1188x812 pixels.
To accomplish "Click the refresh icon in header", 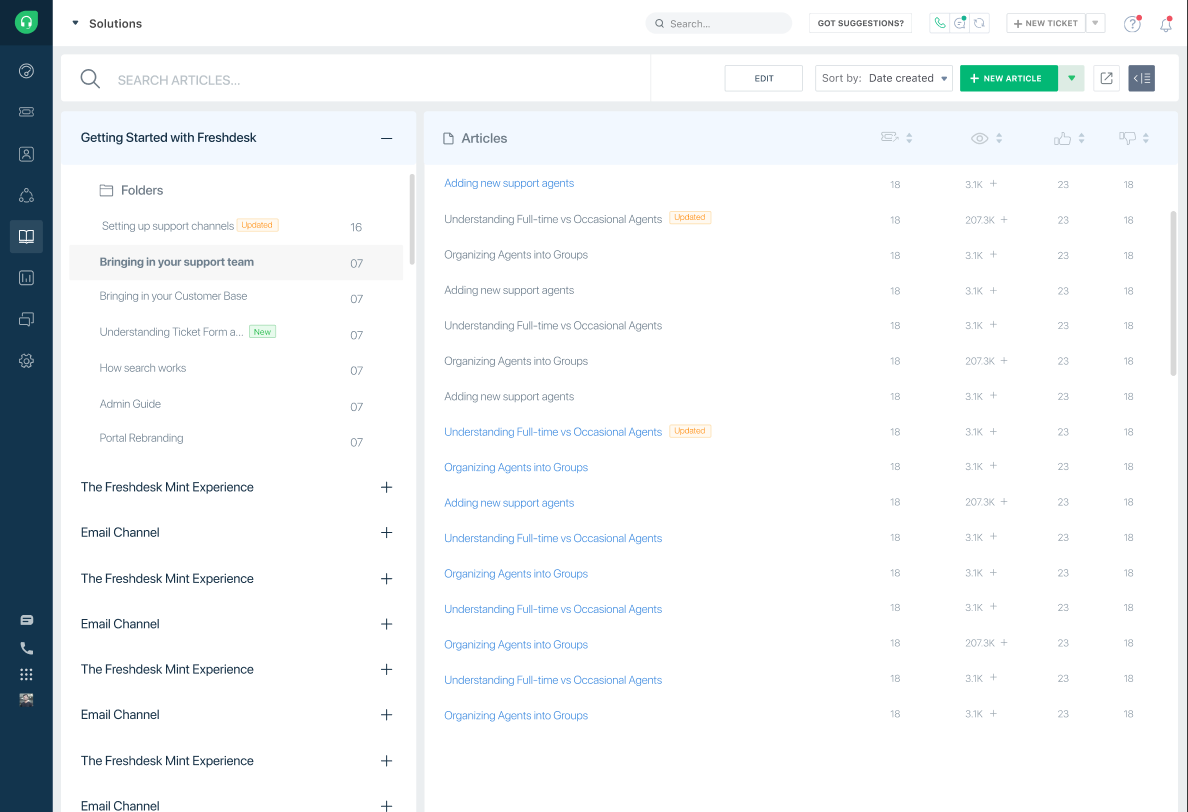I will 980,23.
